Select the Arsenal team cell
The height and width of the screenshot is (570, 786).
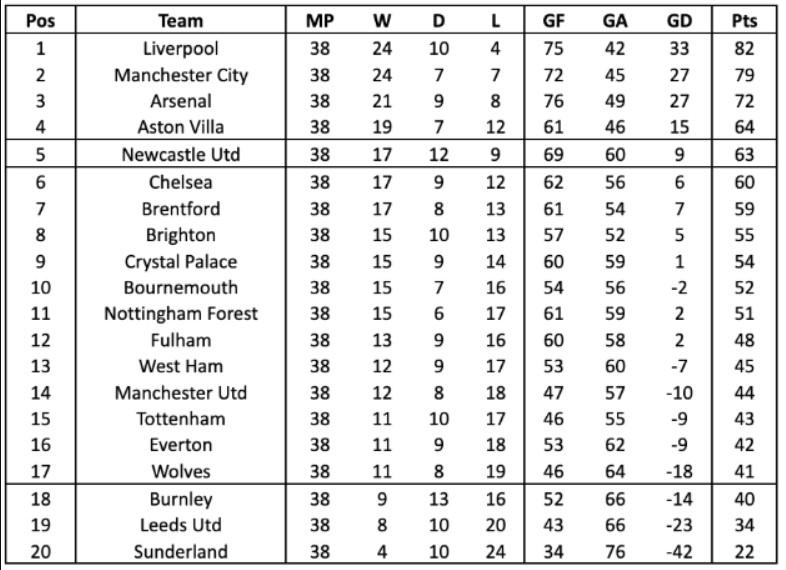[181, 101]
